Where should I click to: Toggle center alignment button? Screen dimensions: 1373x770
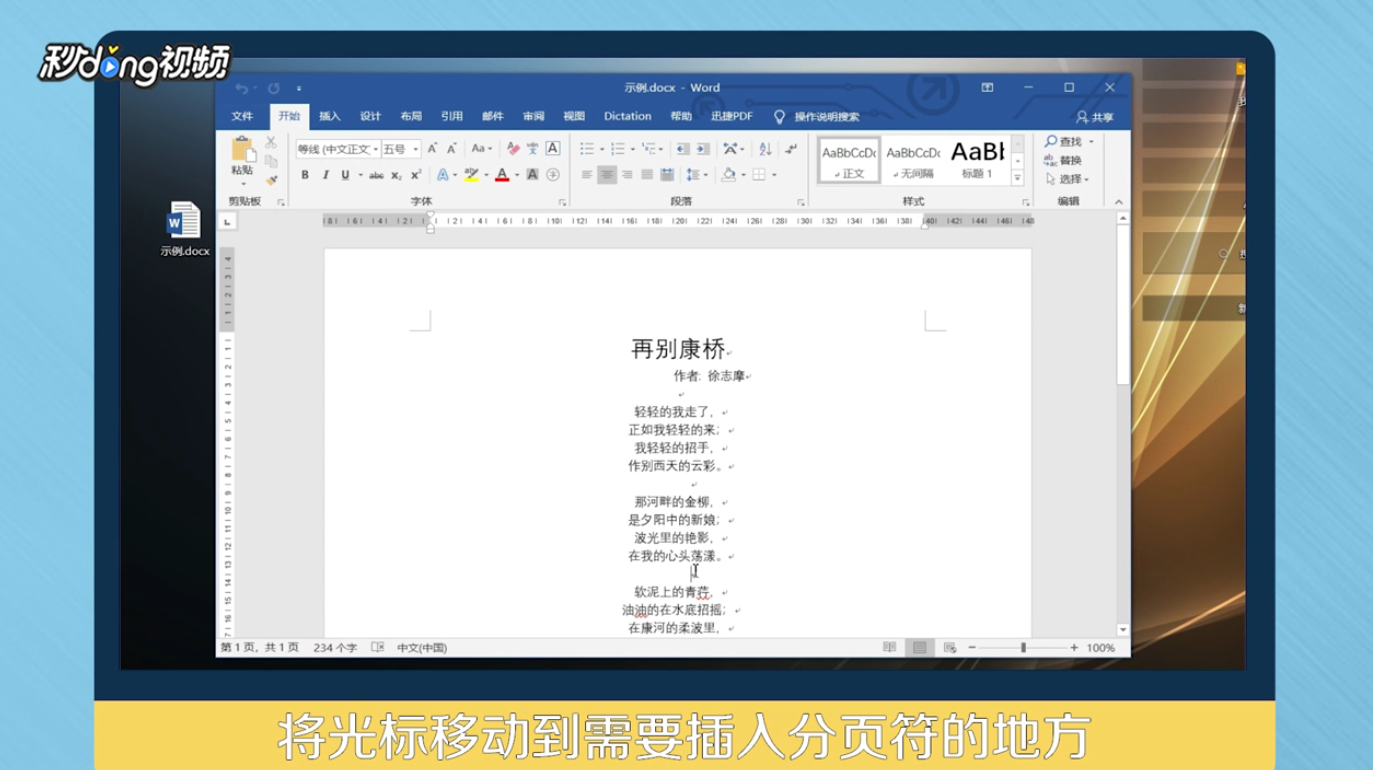pos(607,175)
